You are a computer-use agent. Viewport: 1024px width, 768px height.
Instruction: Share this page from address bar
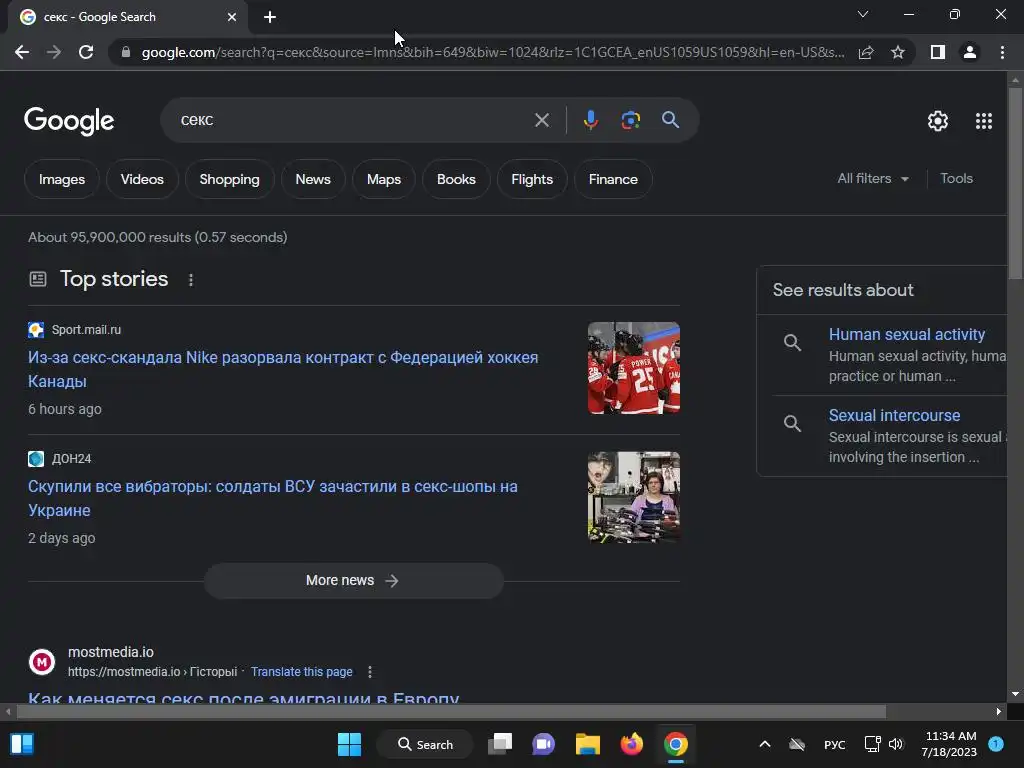(866, 52)
